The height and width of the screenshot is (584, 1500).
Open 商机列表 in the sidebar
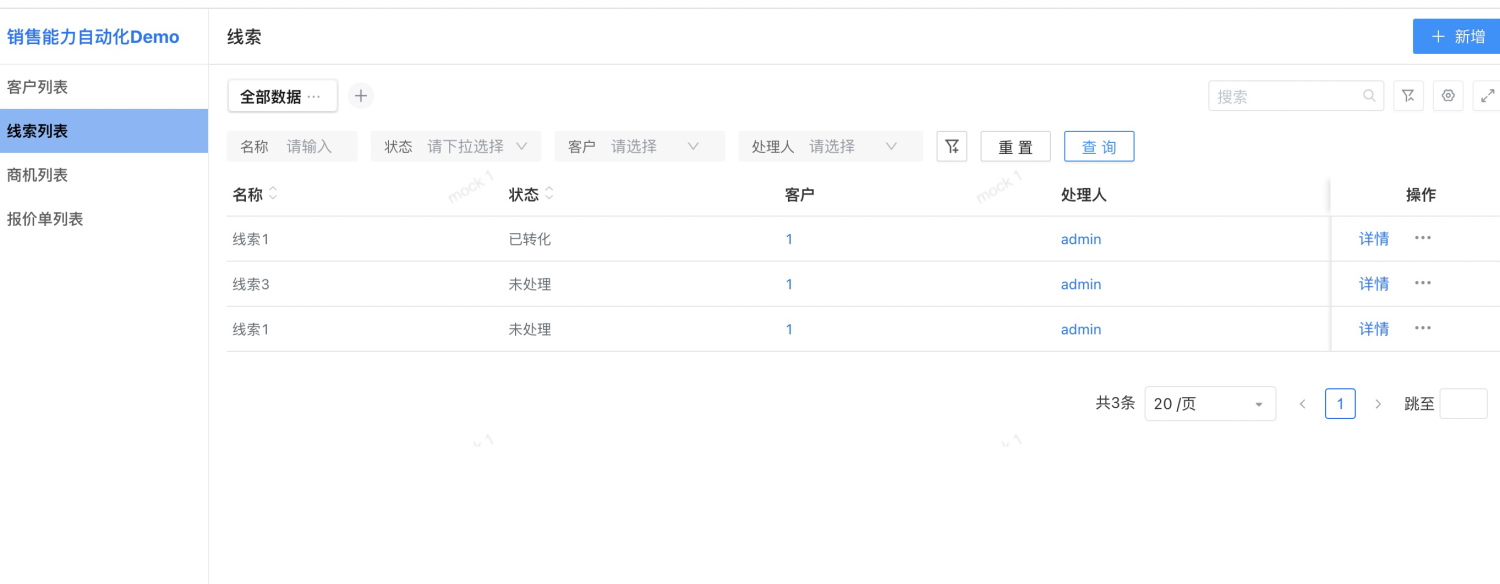click(x=104, y=175)
